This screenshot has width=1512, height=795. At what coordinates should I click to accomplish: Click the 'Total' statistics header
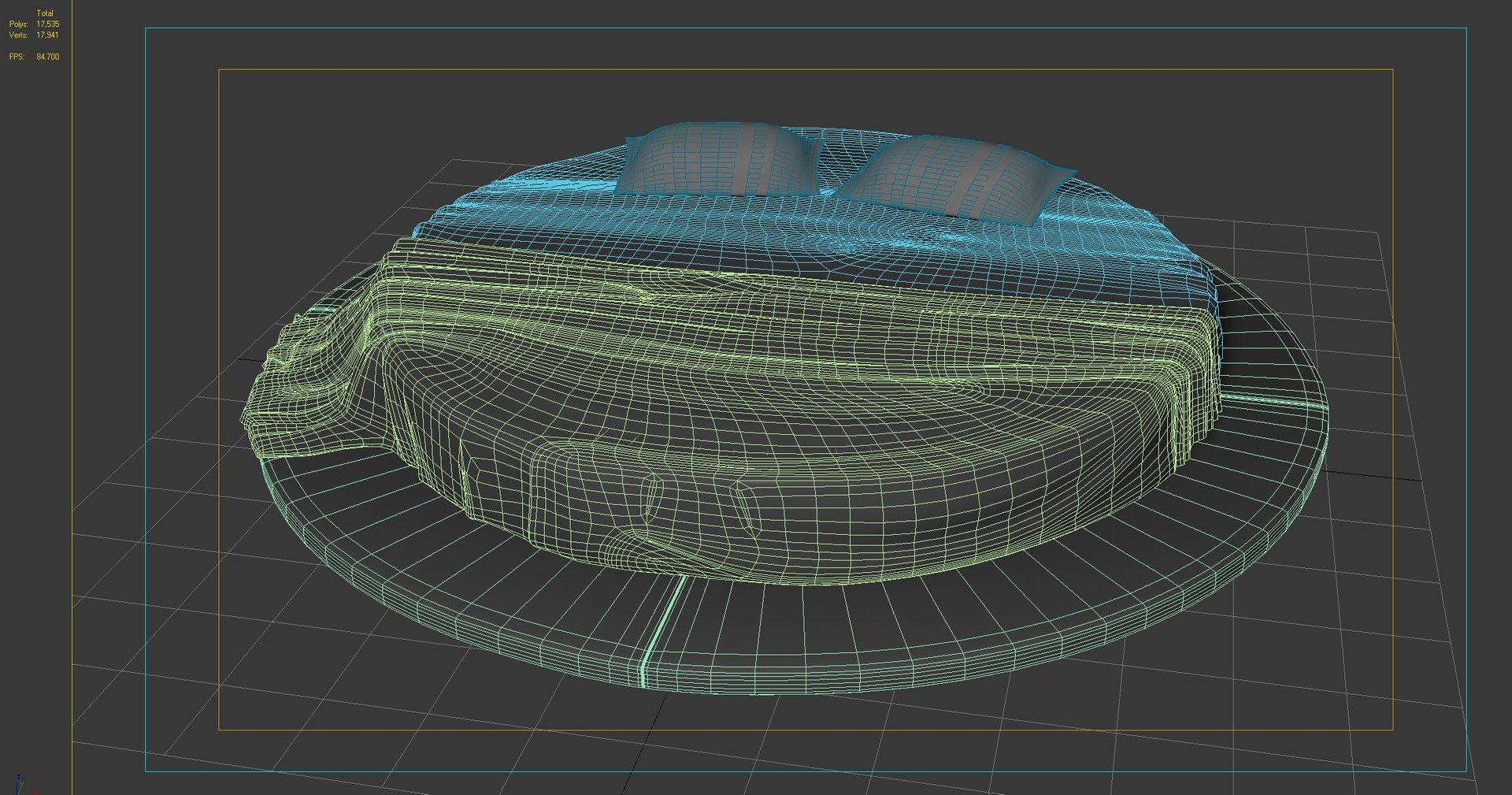[x=45, y=13]
